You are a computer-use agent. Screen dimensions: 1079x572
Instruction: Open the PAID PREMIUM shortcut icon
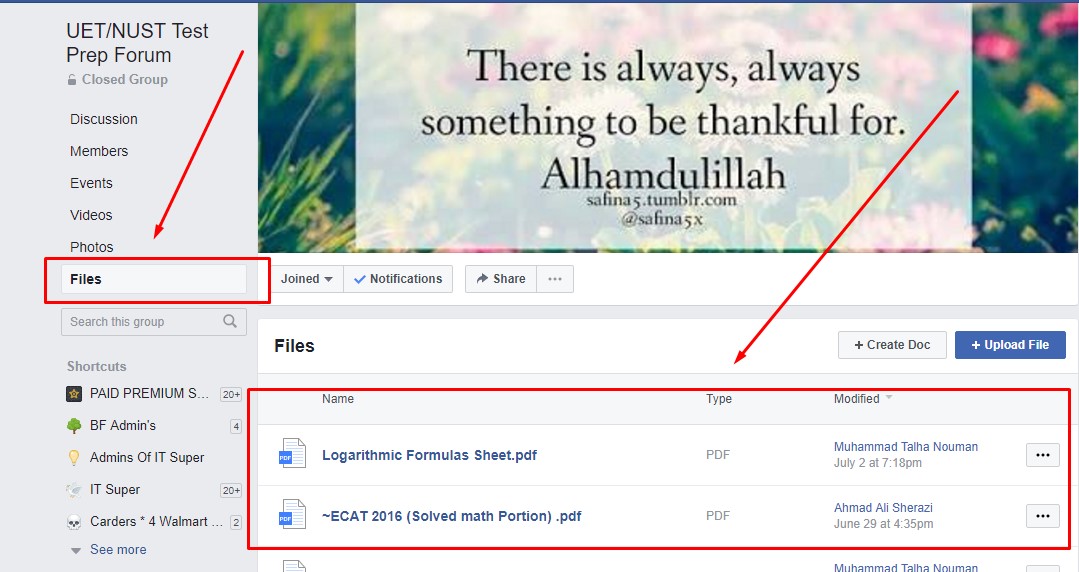point(74,394)
